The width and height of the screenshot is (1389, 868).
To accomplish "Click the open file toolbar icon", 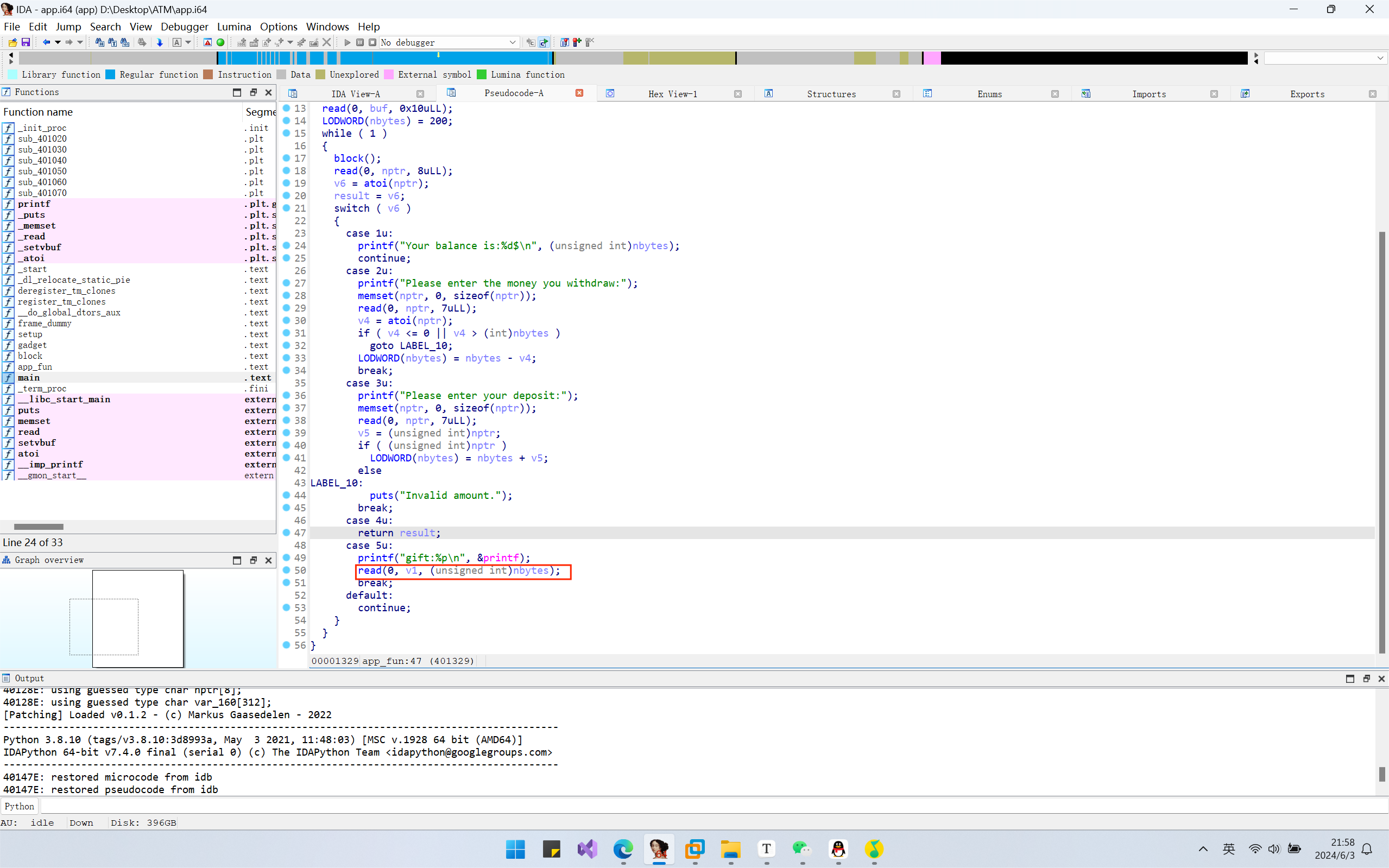I will [x=12, y=42].
